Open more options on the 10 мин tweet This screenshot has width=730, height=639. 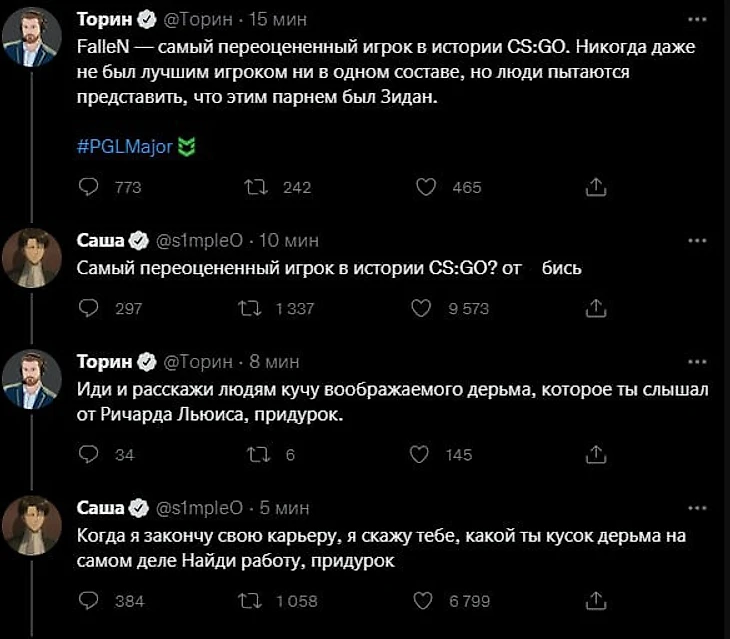pos(698,241)
